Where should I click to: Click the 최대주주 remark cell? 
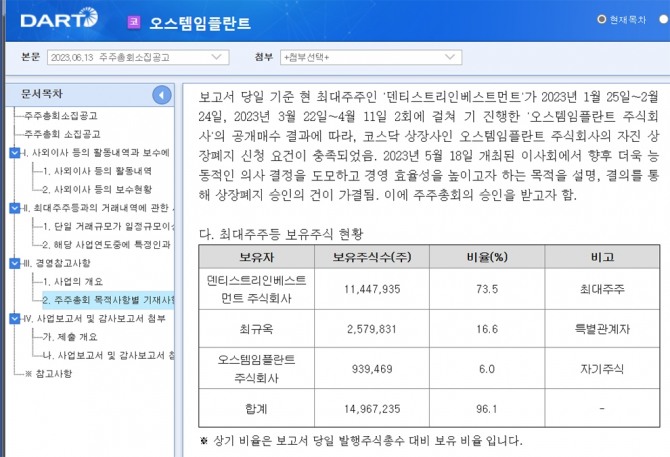click(x=602, y=289)
